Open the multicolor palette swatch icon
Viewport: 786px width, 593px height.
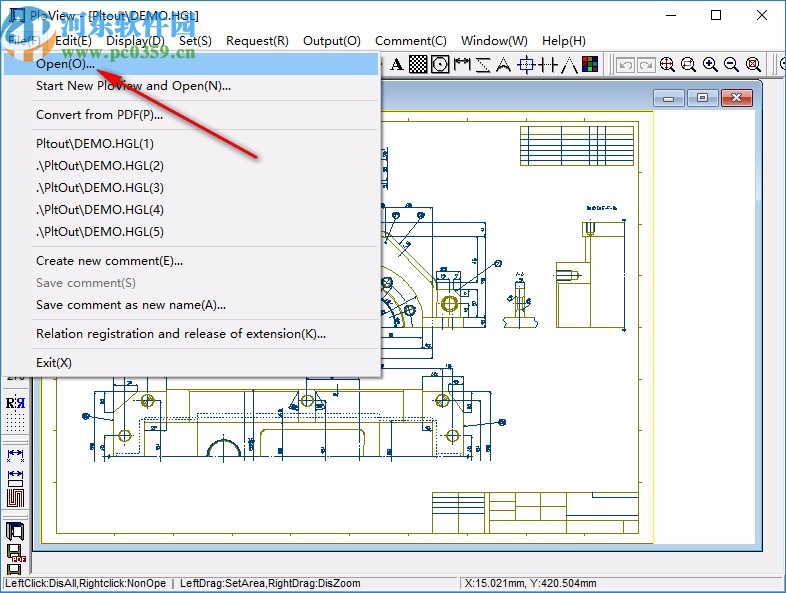590,65
